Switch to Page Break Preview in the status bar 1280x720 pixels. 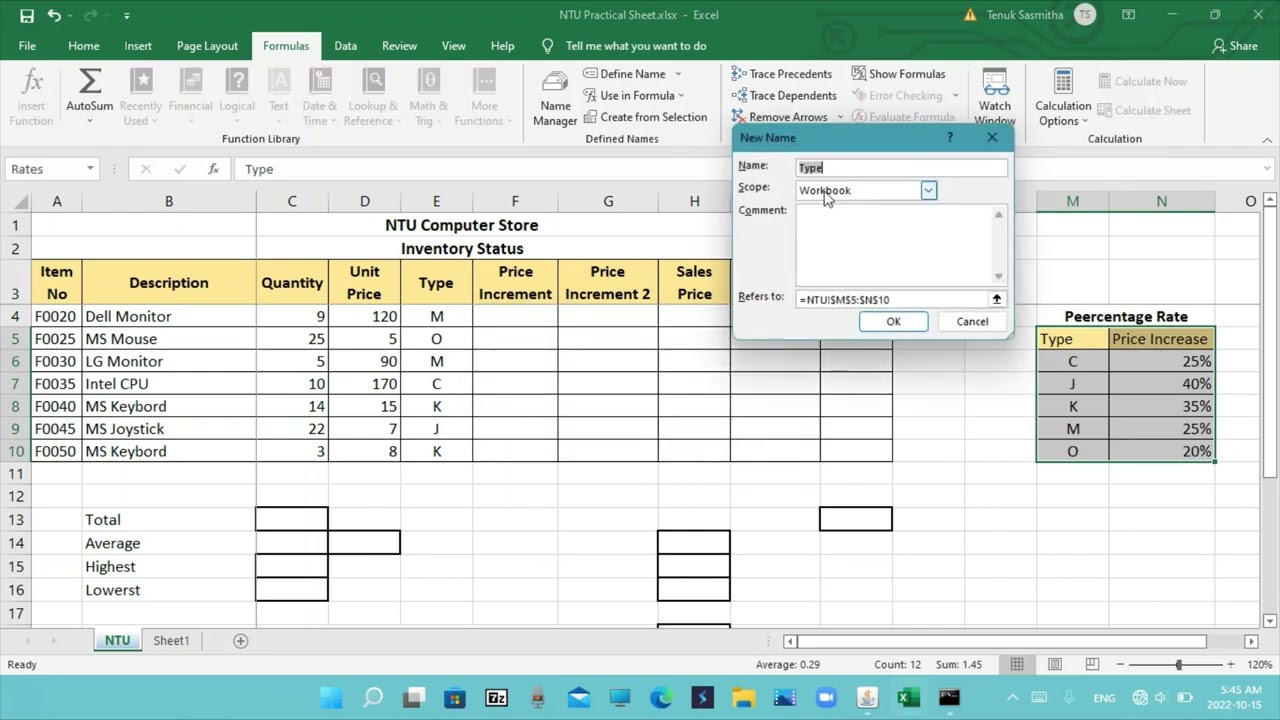pyautogui.click(x=1092, y=665)
